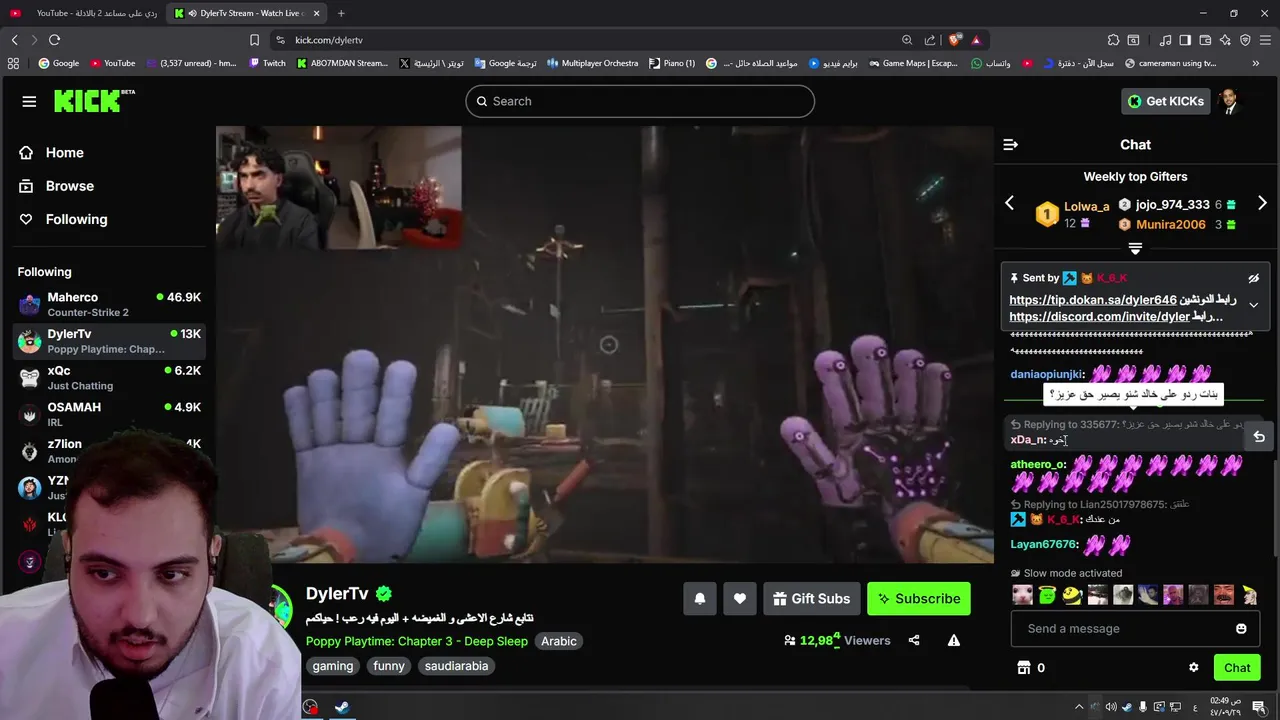This screenshot has width=1280, height=720.
Task: Open the Multiplayer Orchestra bookmark
Action: [592, 63]
